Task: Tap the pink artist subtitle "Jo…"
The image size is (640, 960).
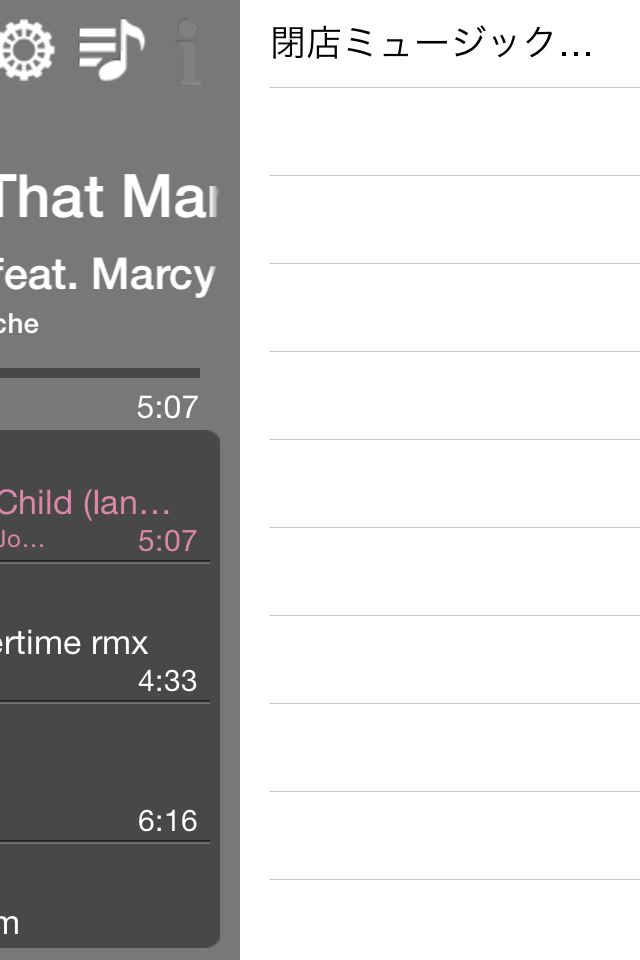Action: pyautogui.click(x=21, y=539)
